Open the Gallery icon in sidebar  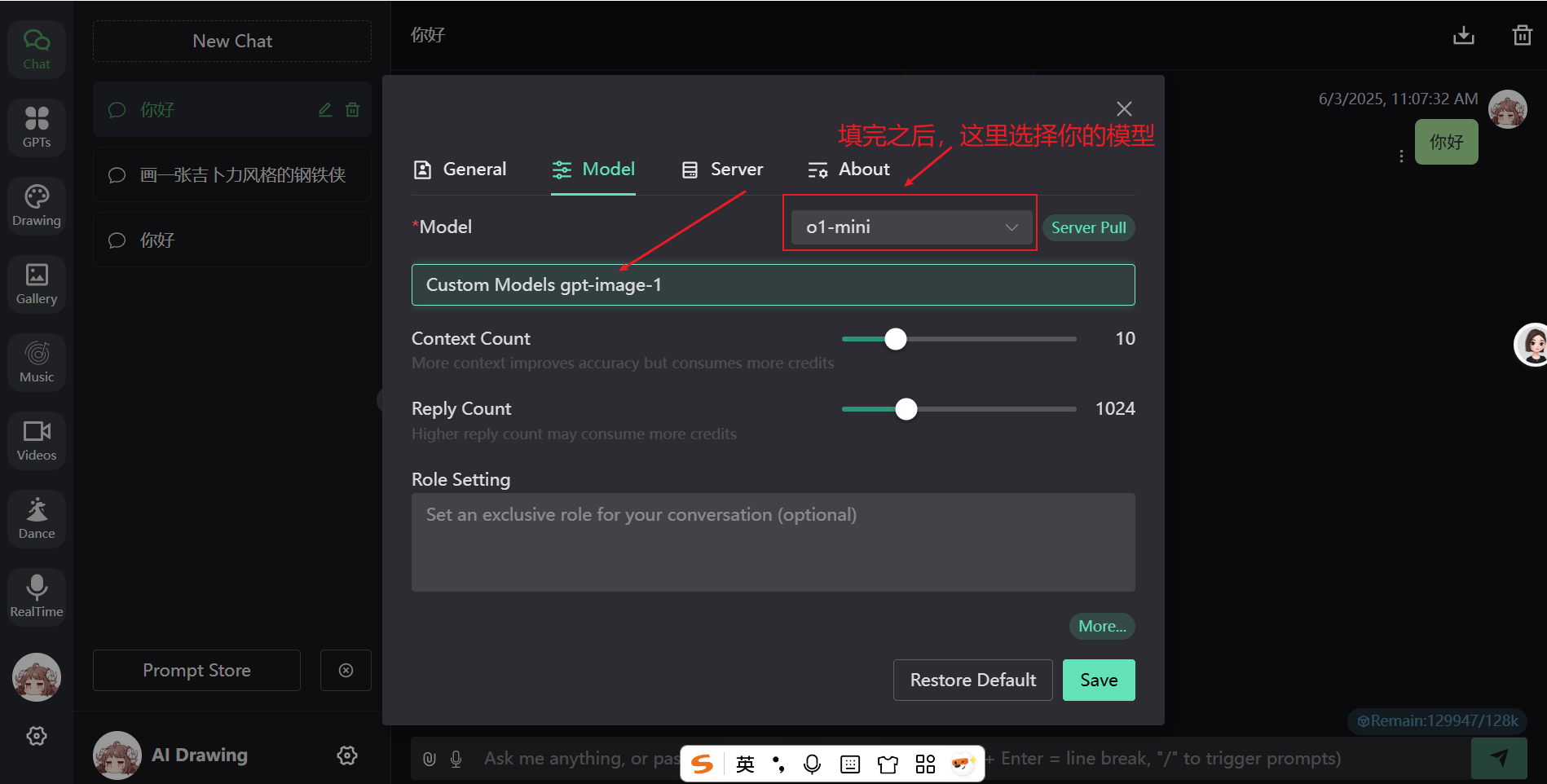point(37,284)
